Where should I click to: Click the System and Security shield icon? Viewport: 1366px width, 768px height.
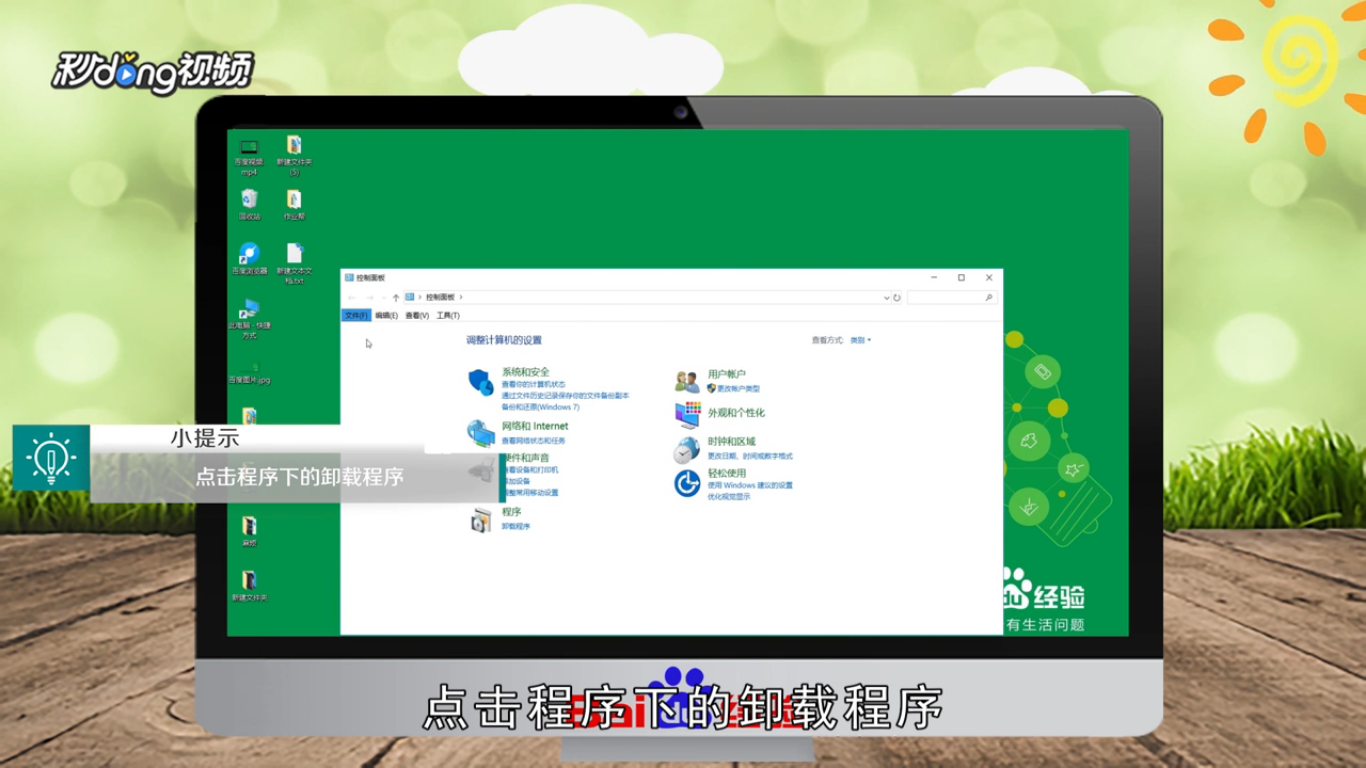click(481, 381)
